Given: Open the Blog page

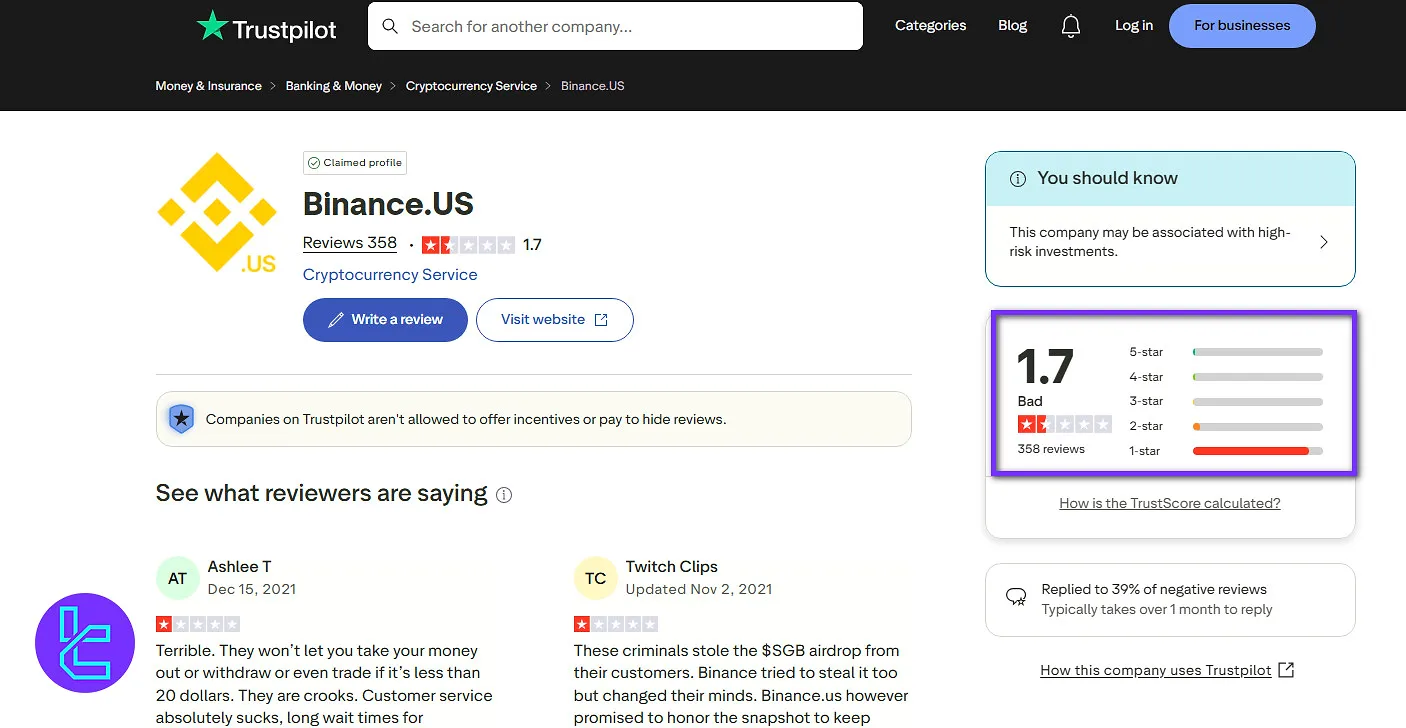Looking at the screenshot, I should (1012, 25).
